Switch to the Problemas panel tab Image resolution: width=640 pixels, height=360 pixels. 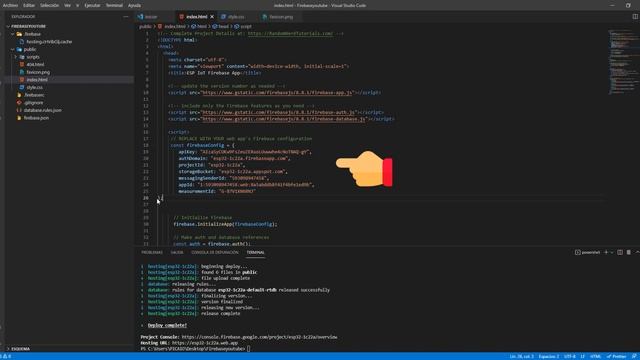pyautogui.click(x=151, y=253)
